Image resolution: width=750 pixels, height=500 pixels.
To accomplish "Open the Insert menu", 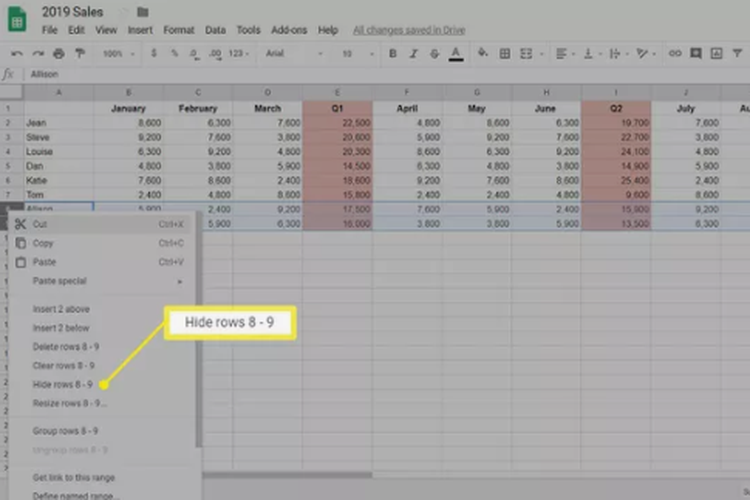I will [x=140, y=30].
